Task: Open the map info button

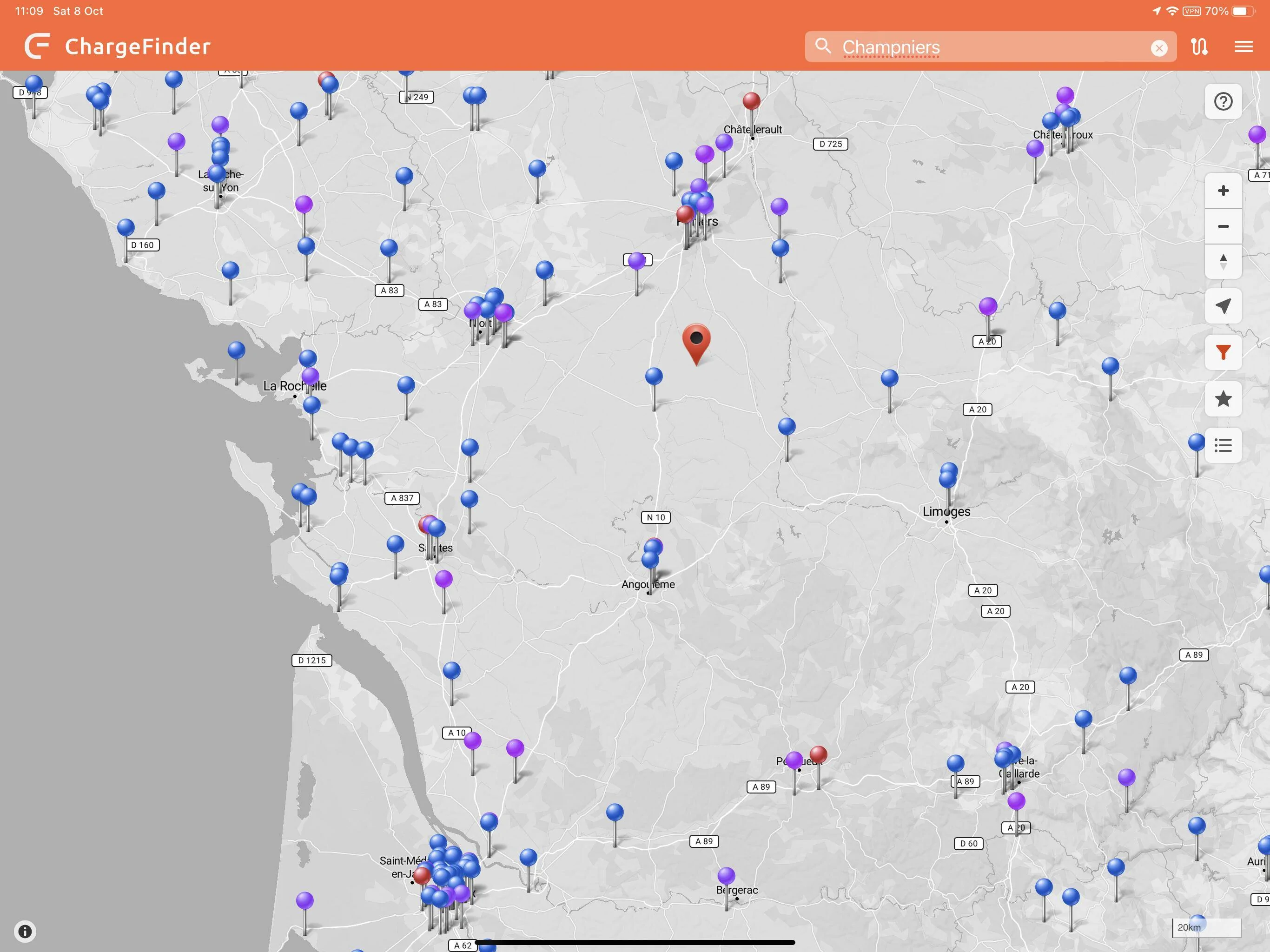Action: tap(25, 931)
